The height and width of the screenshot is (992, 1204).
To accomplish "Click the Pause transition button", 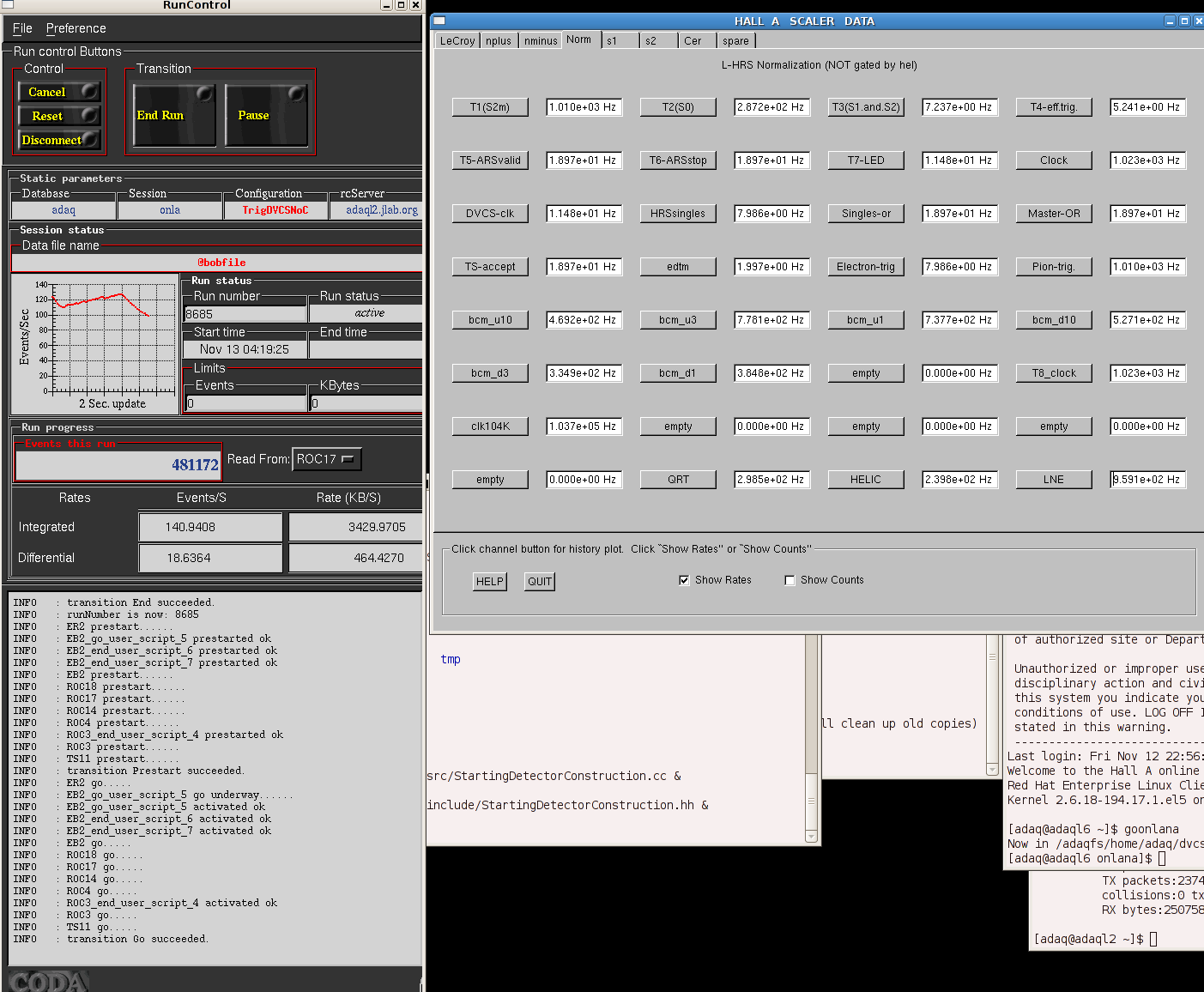I will (x=266, y=115).
